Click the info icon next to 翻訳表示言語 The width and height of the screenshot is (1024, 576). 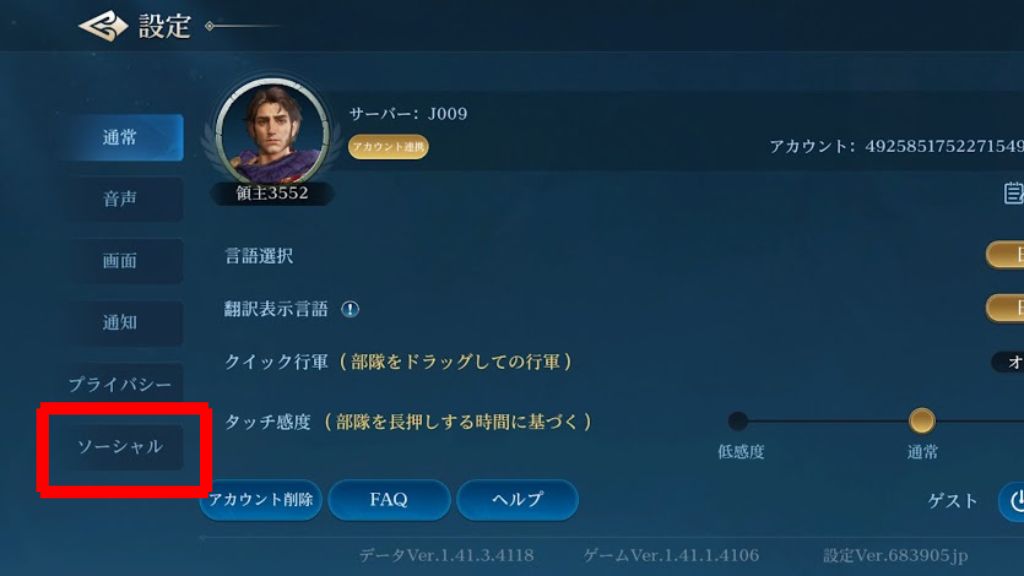(350, 309)
